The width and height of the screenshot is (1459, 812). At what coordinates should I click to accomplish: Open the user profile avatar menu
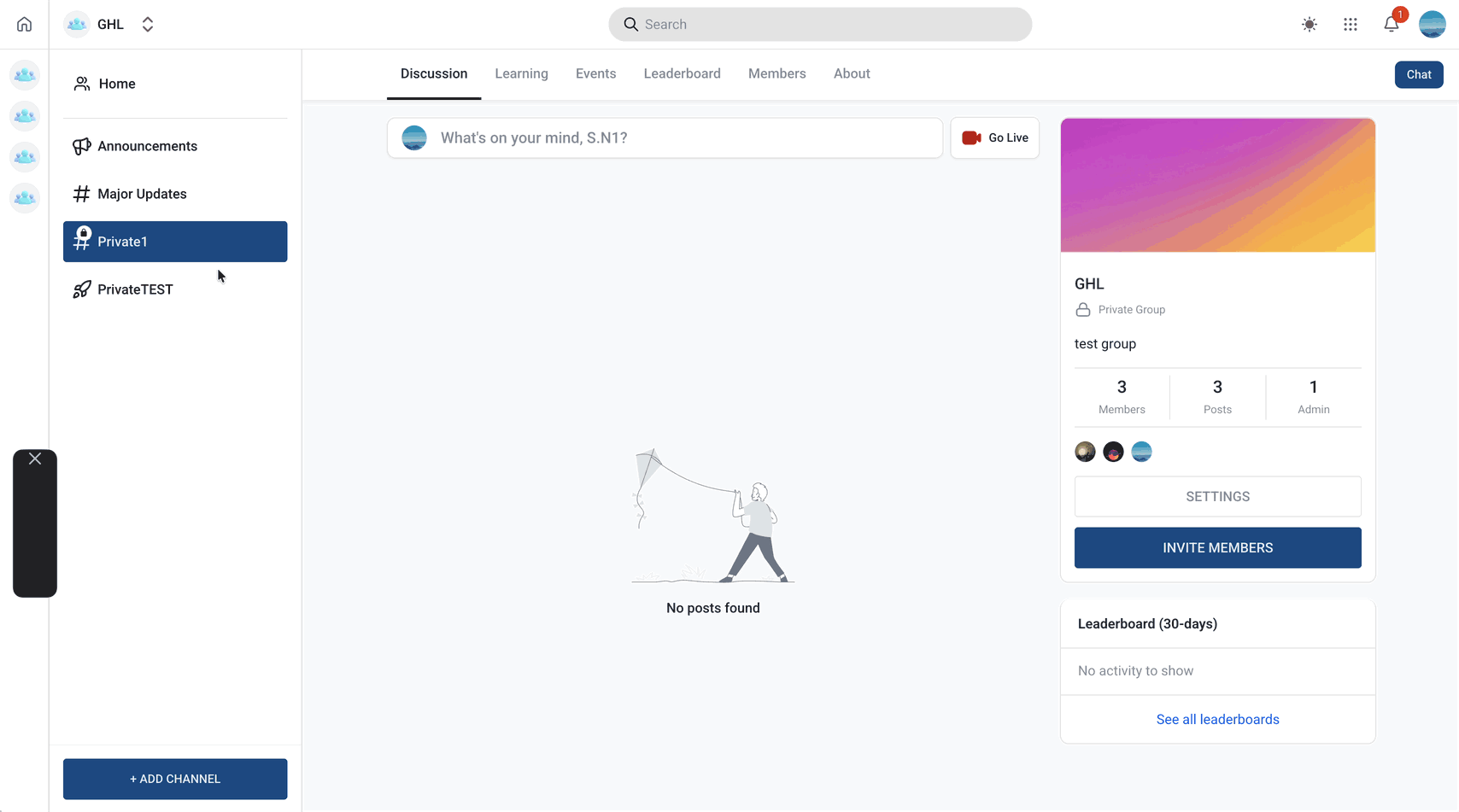1433,25
